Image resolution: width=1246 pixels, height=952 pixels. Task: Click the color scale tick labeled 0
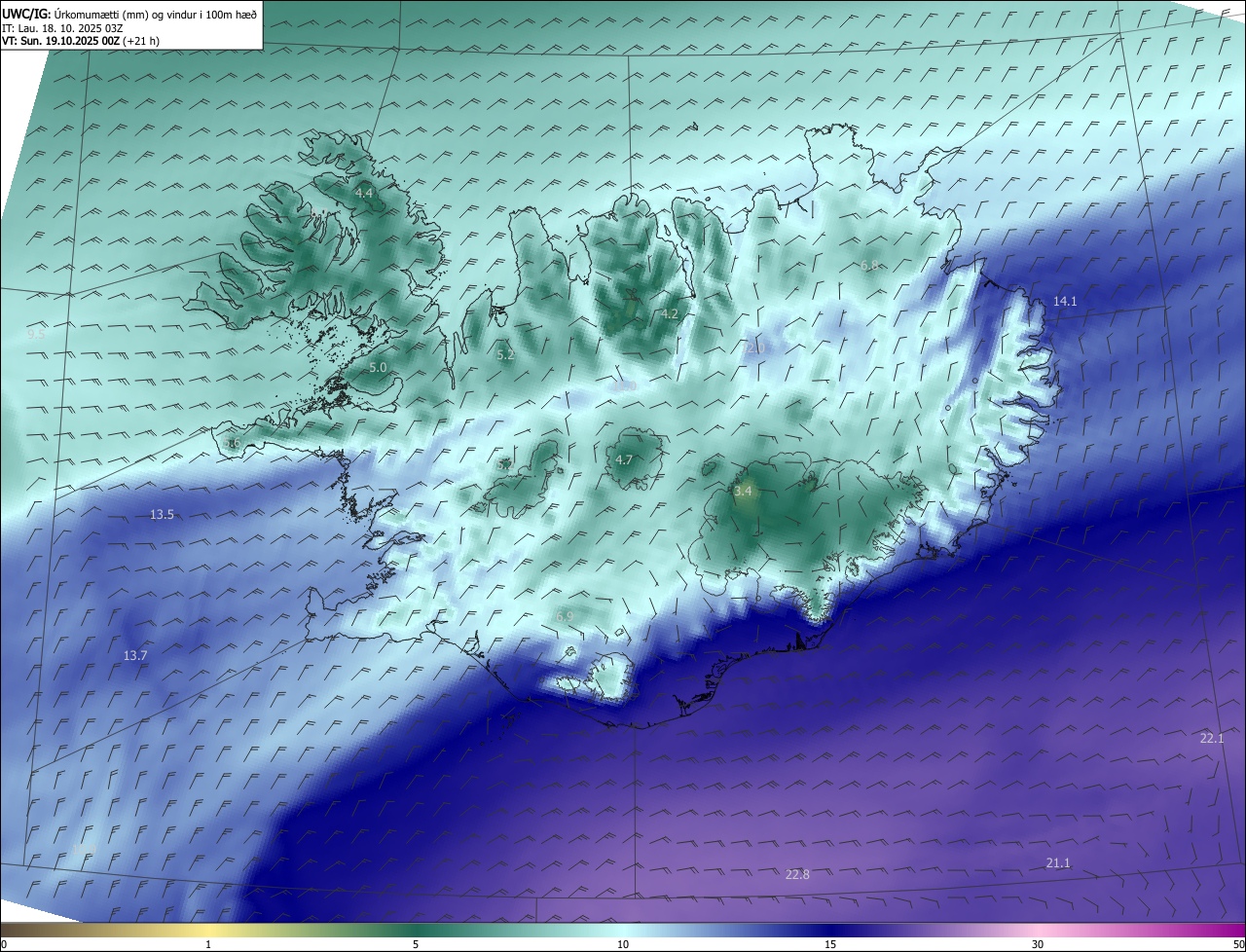[4, 944]
